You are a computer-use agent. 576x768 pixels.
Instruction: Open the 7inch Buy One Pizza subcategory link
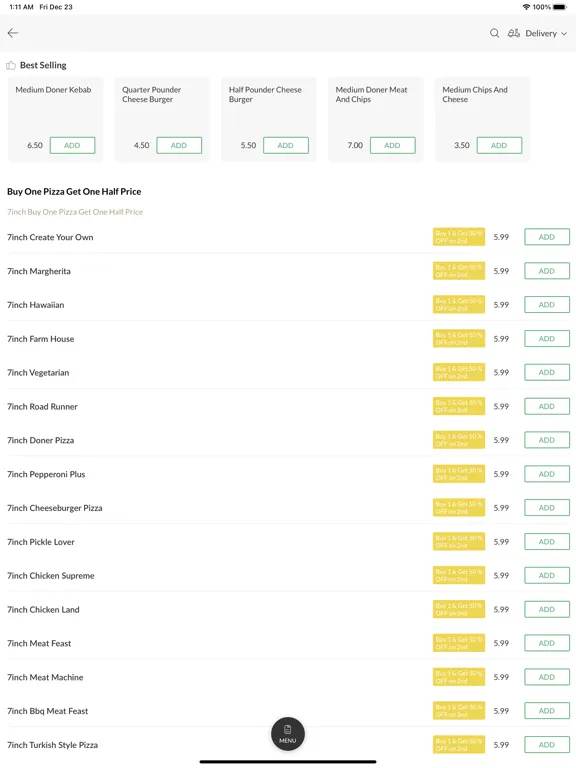point(75,212)
